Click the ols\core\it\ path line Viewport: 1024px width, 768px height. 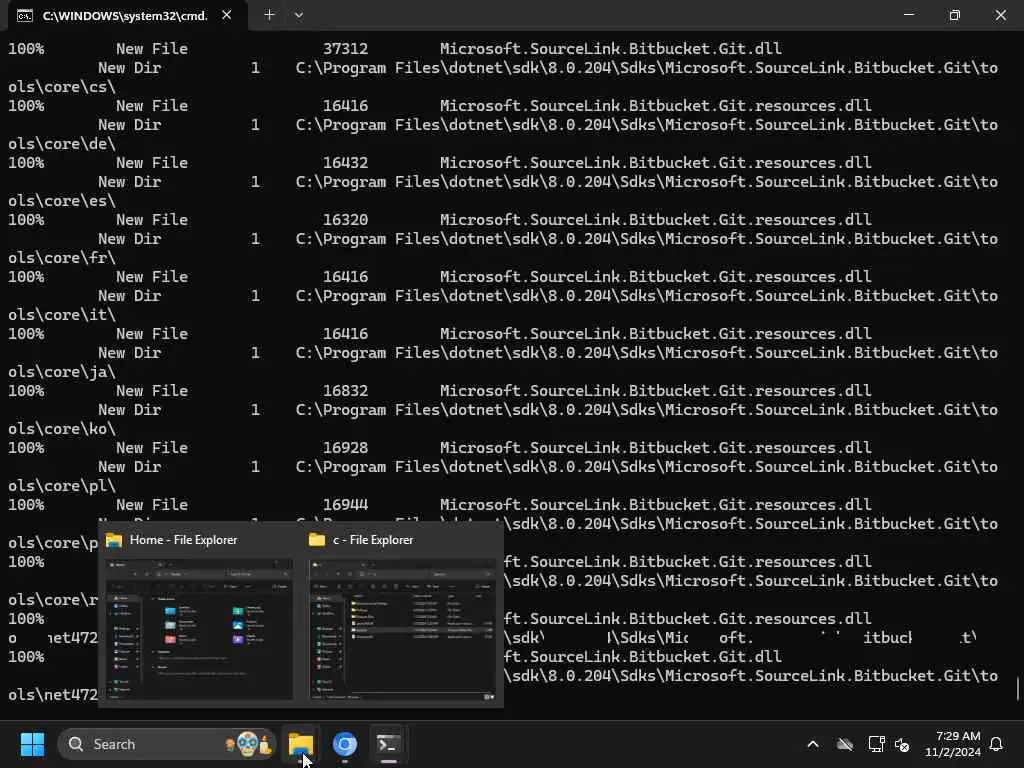(62, 314)
